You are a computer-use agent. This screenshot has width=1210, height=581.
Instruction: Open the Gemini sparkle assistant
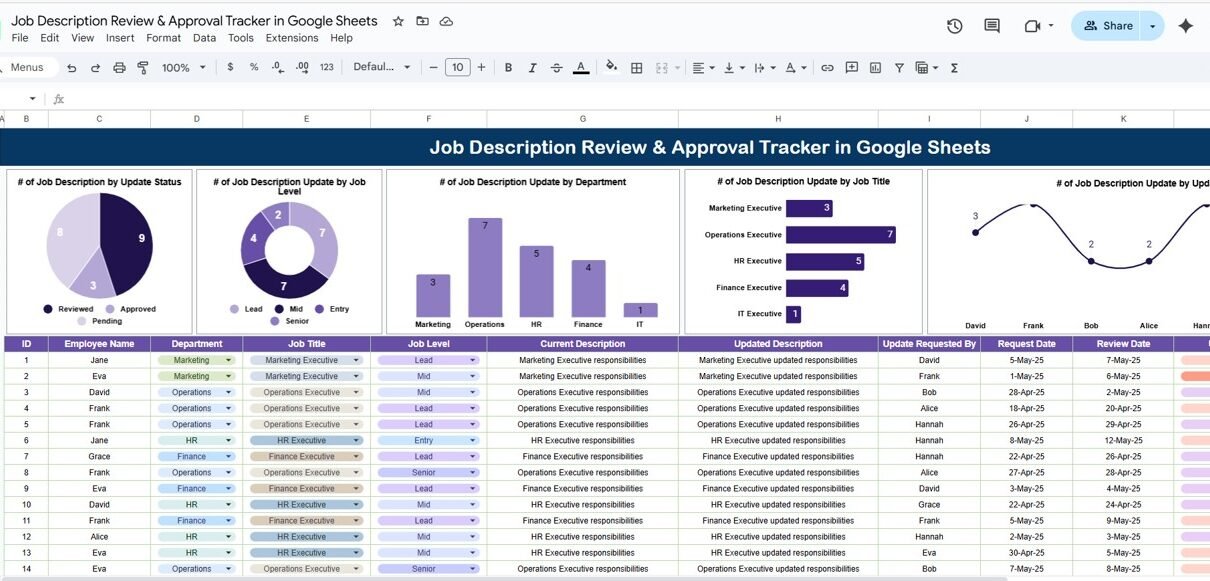click(1186, 26)
